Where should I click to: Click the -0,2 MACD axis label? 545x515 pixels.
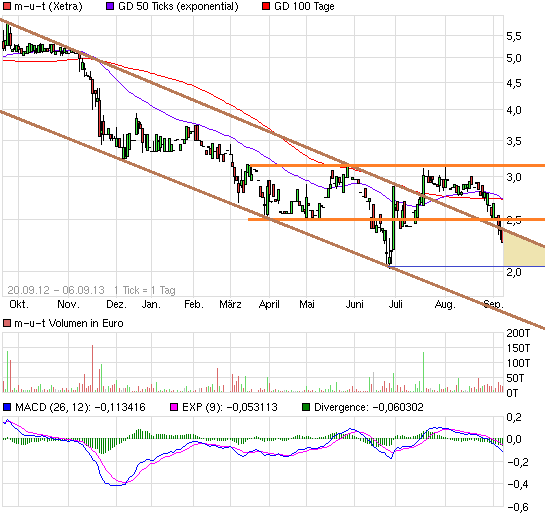tap(517, 462)
